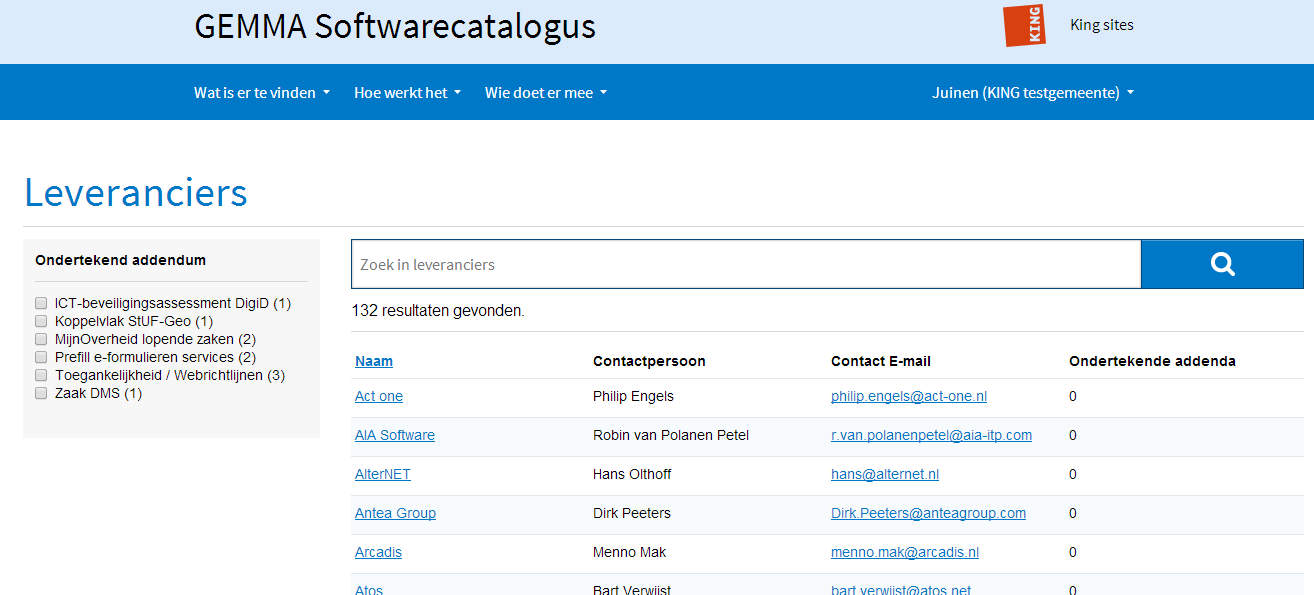Click menno.mak@arcadis.nl email link
The width and height of the screenshot is (1314, 595).
coord(905,552)
